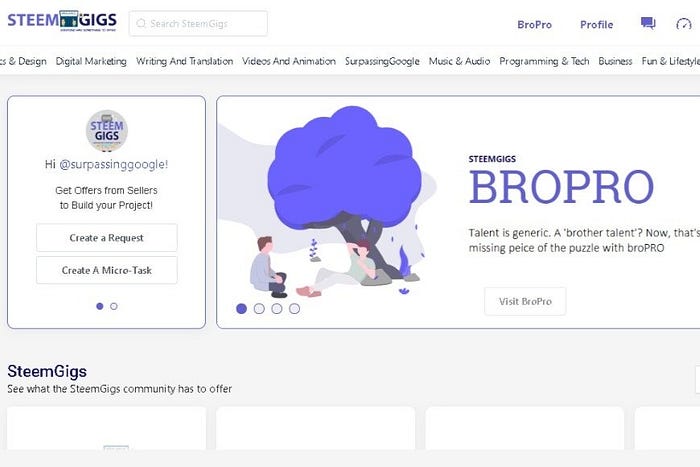Screen dimensions: 700x467
Task: Click the search magnifier icon
Action: pyautogui.click(x=141, y=23)
